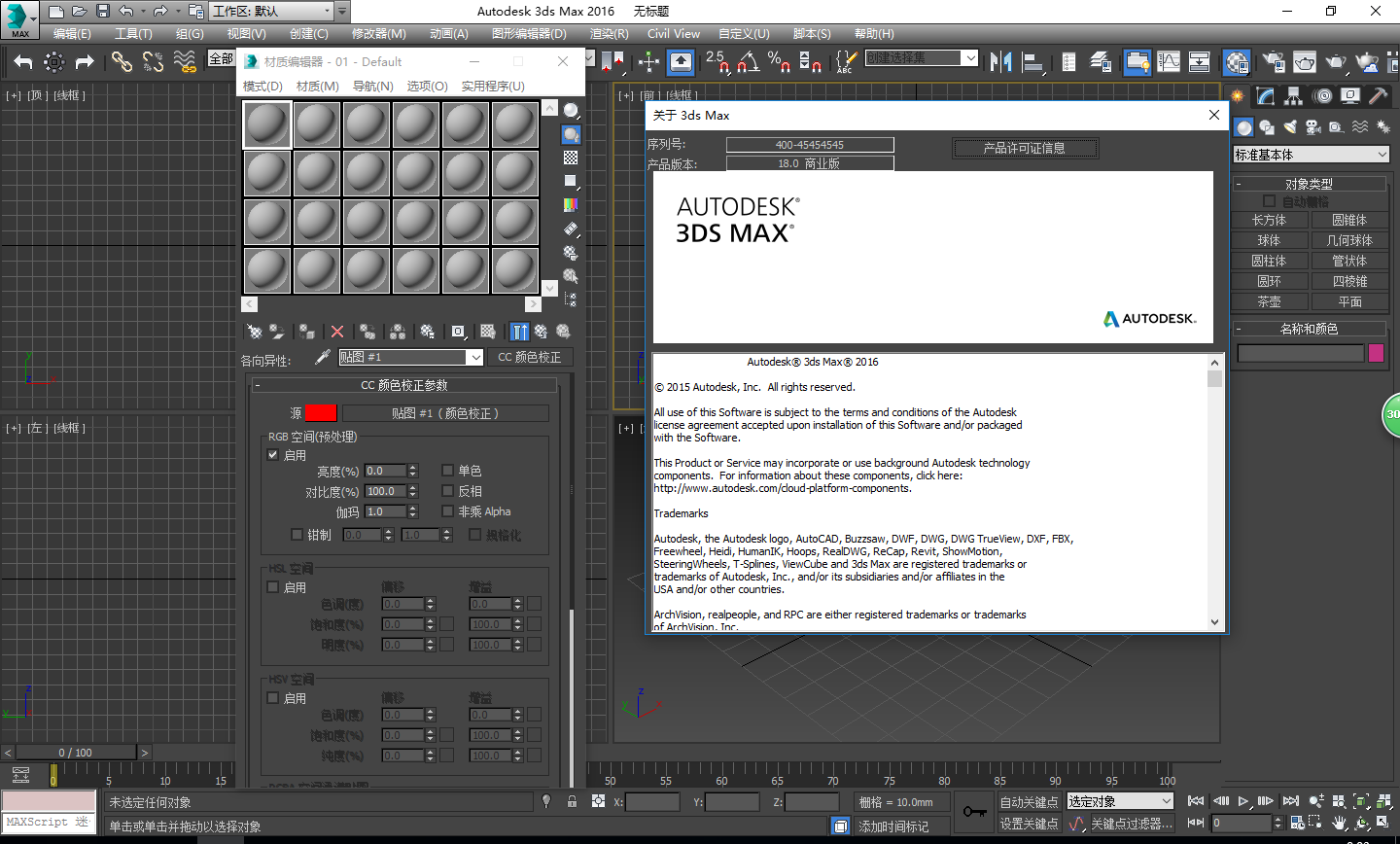
Task: Open the 3ds Max application menu logo
Action: (x=19, y=18)
